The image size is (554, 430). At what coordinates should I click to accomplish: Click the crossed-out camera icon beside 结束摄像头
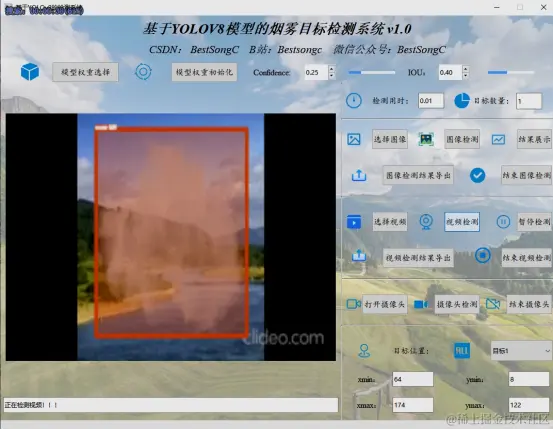point(493,304)
